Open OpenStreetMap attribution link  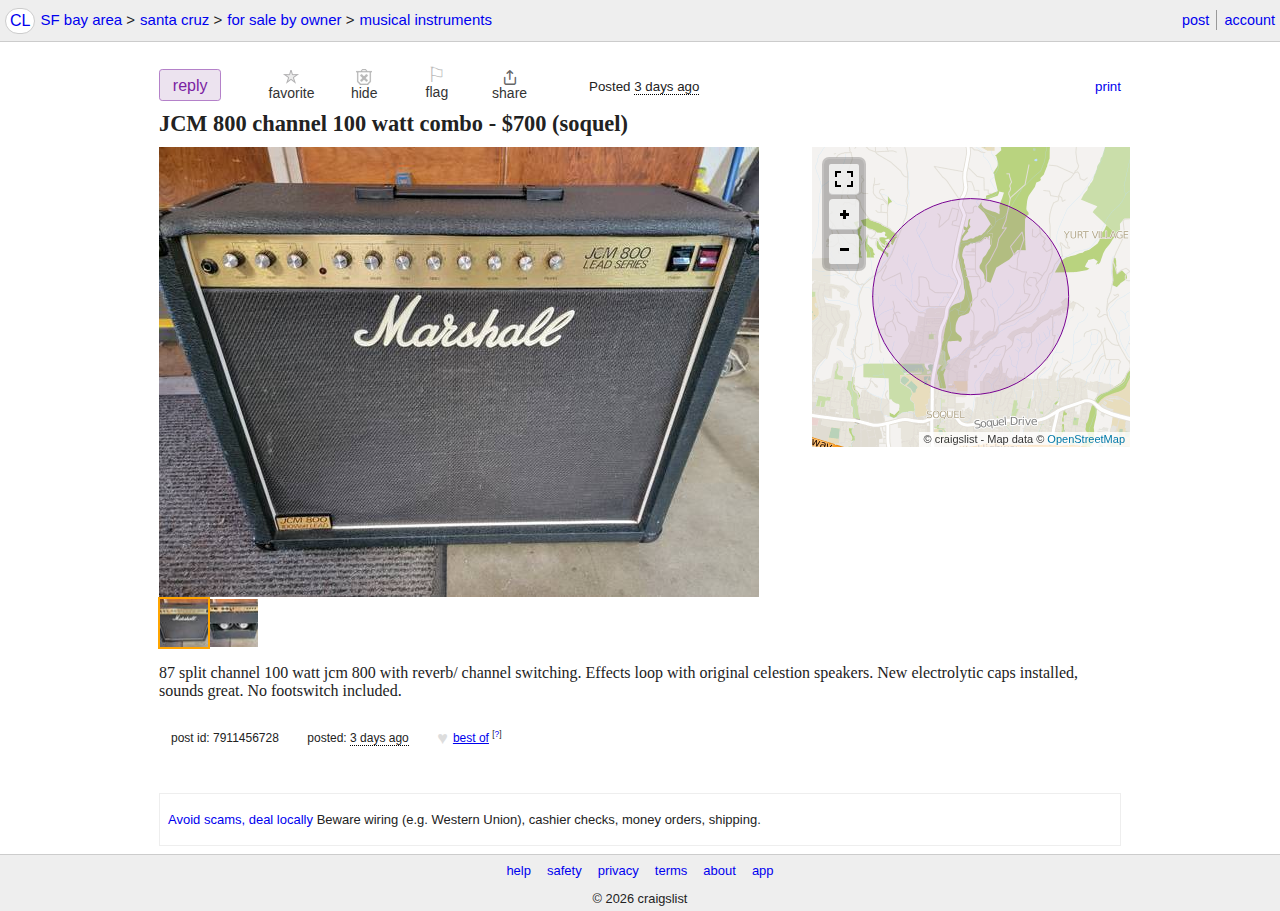click(1086, 439)
